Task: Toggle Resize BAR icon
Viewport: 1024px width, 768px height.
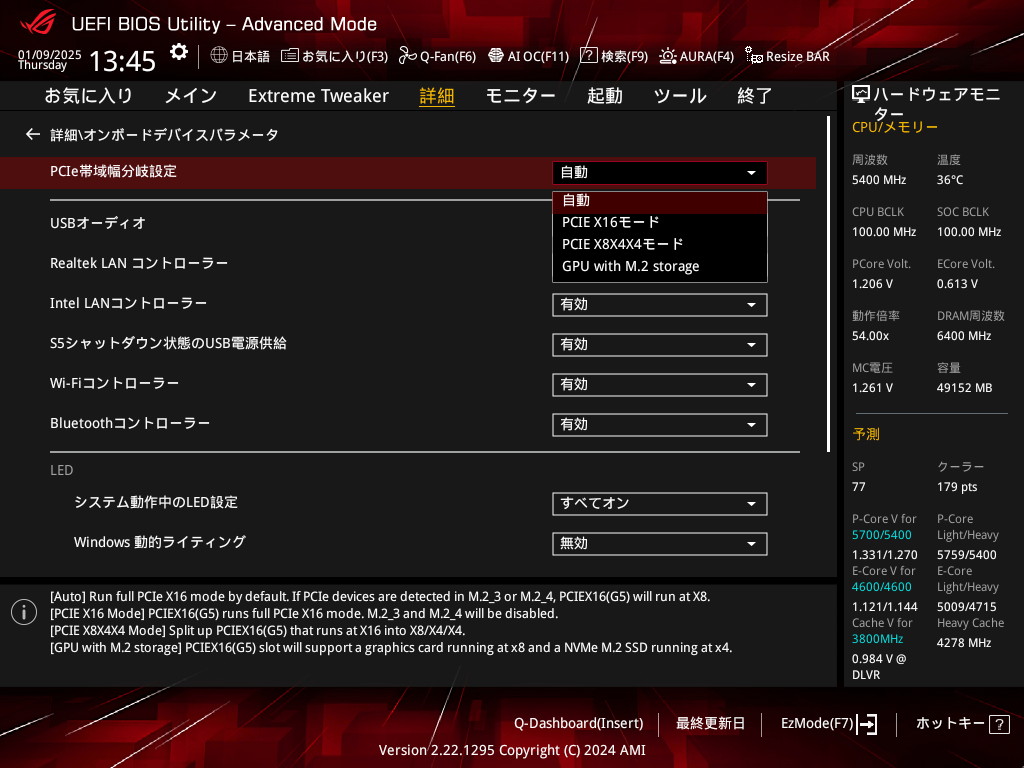Action: tap(754, 56)
